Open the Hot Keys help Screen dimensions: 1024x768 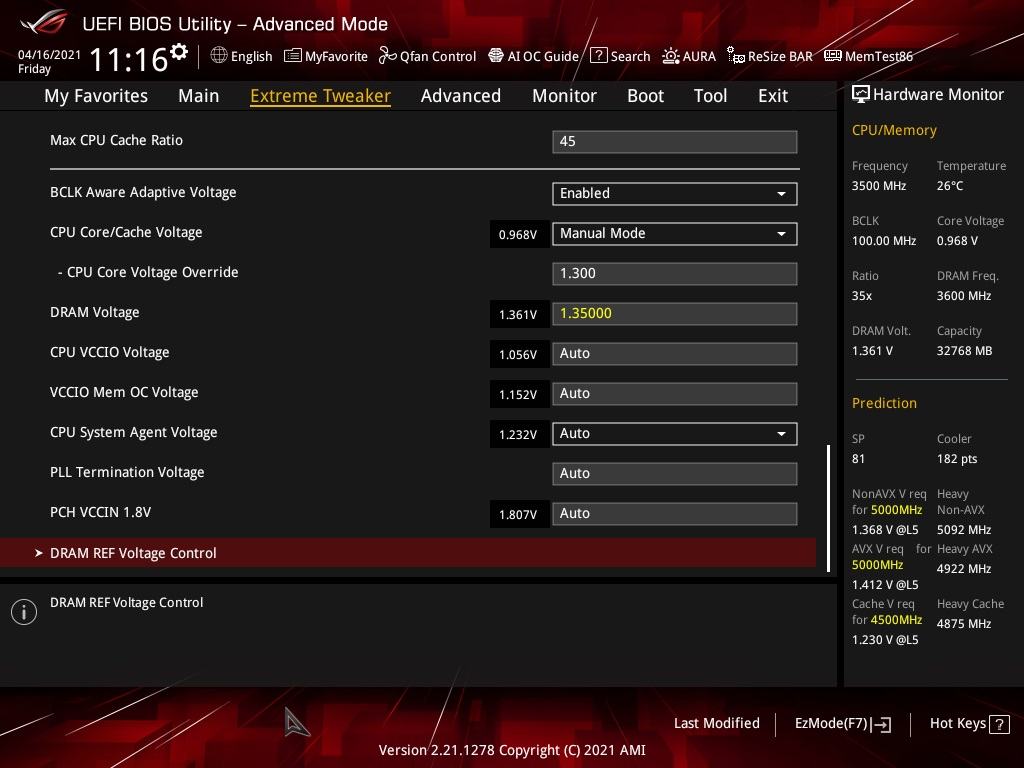(969, 724)
